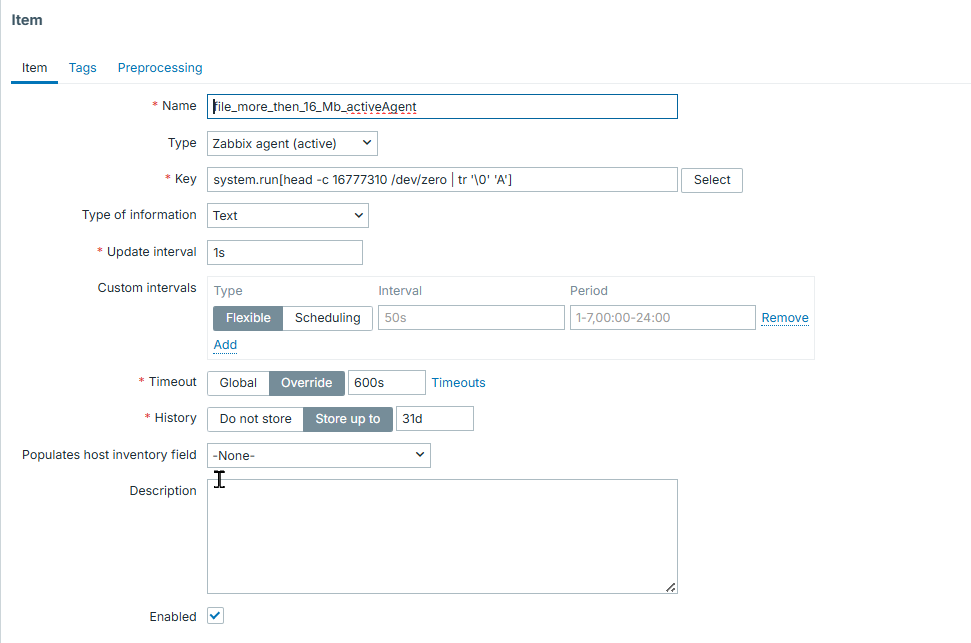Click the Name input field

tap(442, 107)
